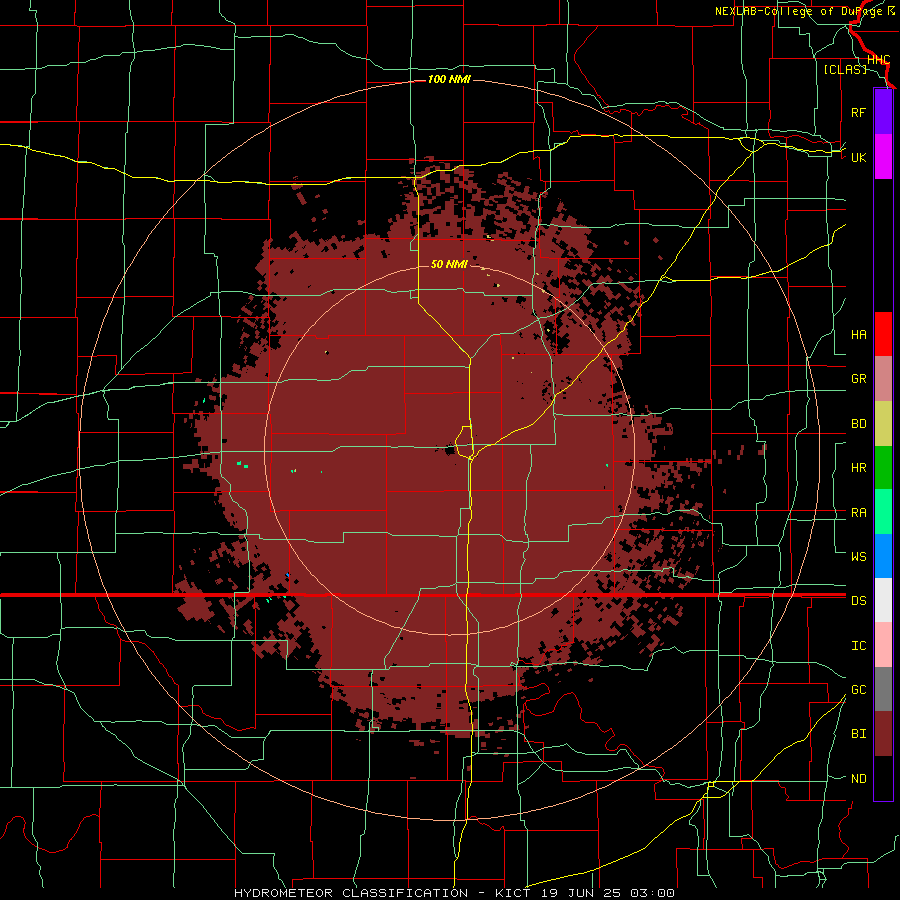Click the WS legend label
Image resolution: width=900 pixels, height=900 pixels.
858,557
